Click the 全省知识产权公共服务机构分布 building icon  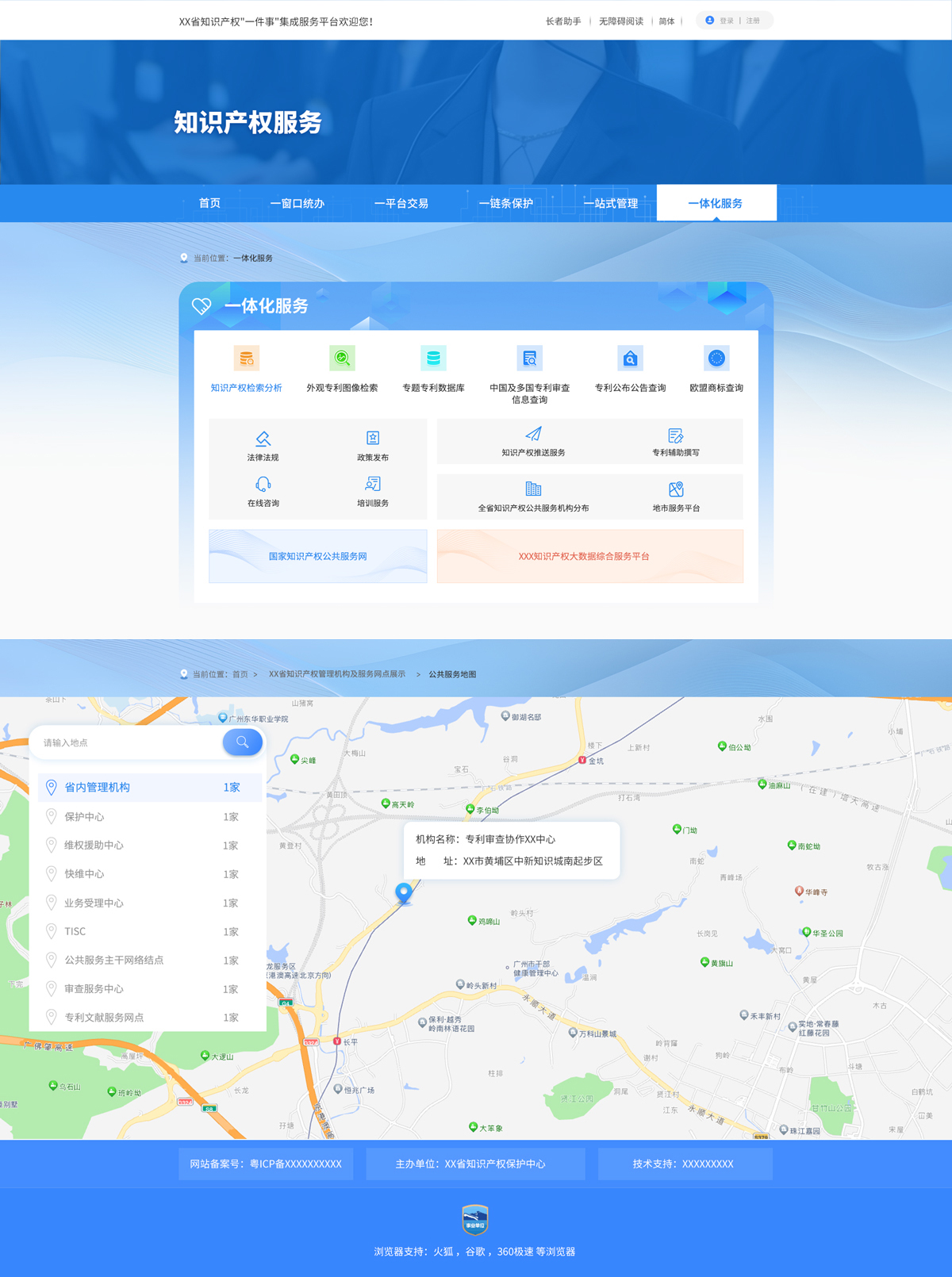pyautogui.click(x=533, y=489)
